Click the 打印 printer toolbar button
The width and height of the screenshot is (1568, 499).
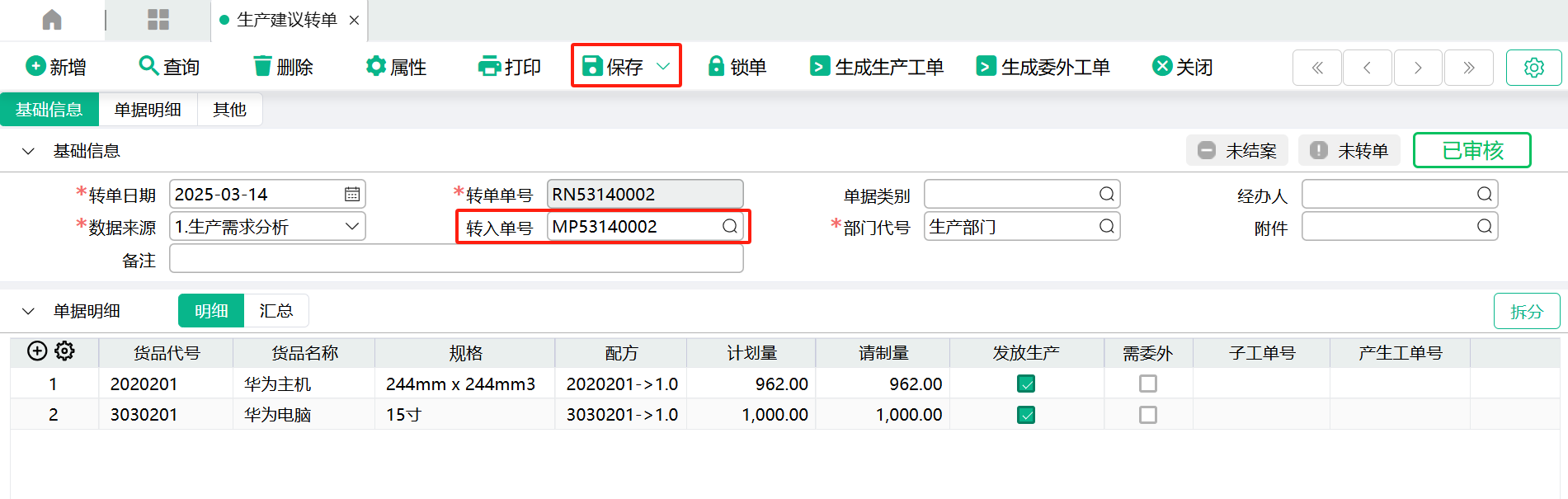coord(510,67)
